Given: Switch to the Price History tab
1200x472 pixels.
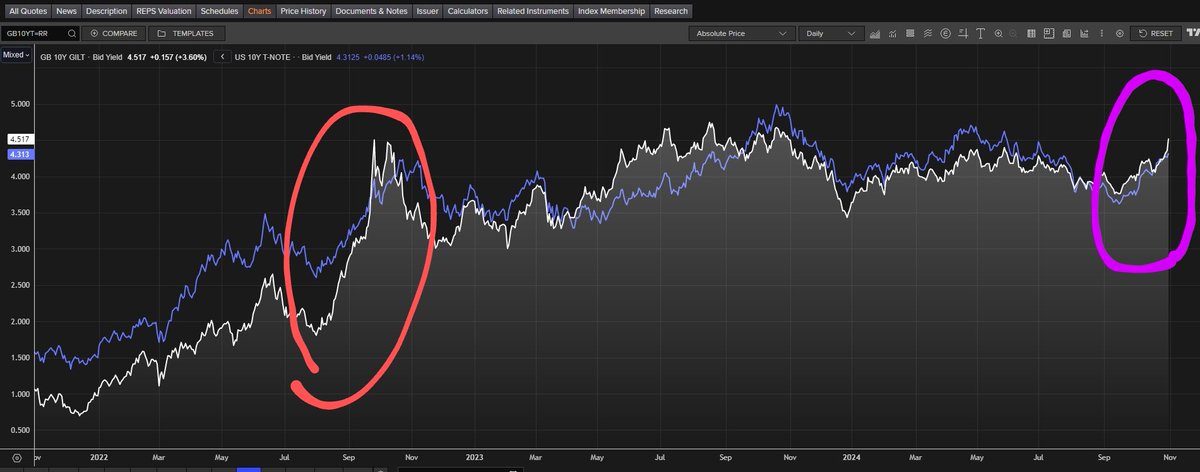Looking at the screenshot, I should pos(304,11).
